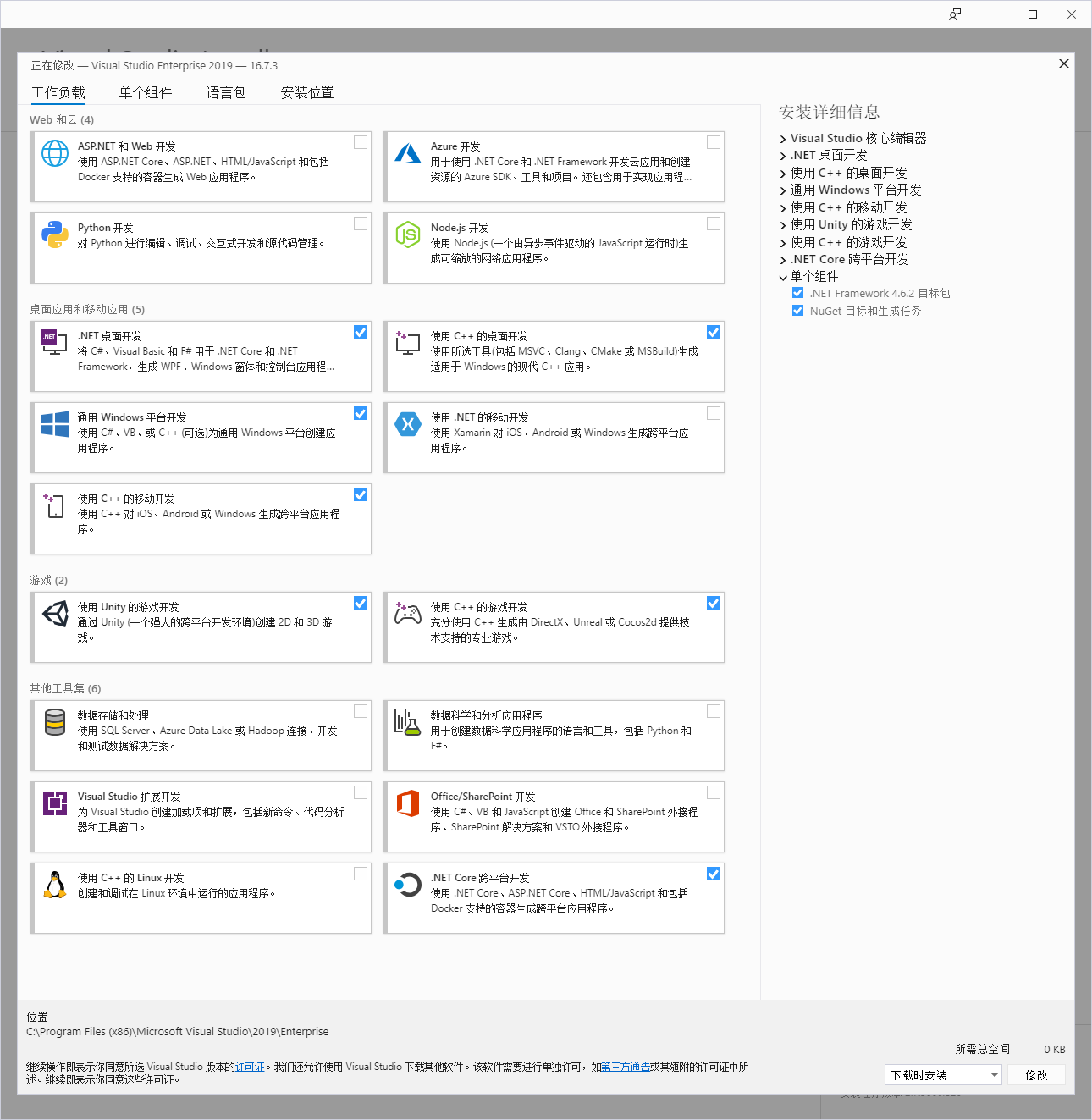Click the feedback icon in the title bar
The width and height of the screenshot is (1092, 1120).
point(955,14)
